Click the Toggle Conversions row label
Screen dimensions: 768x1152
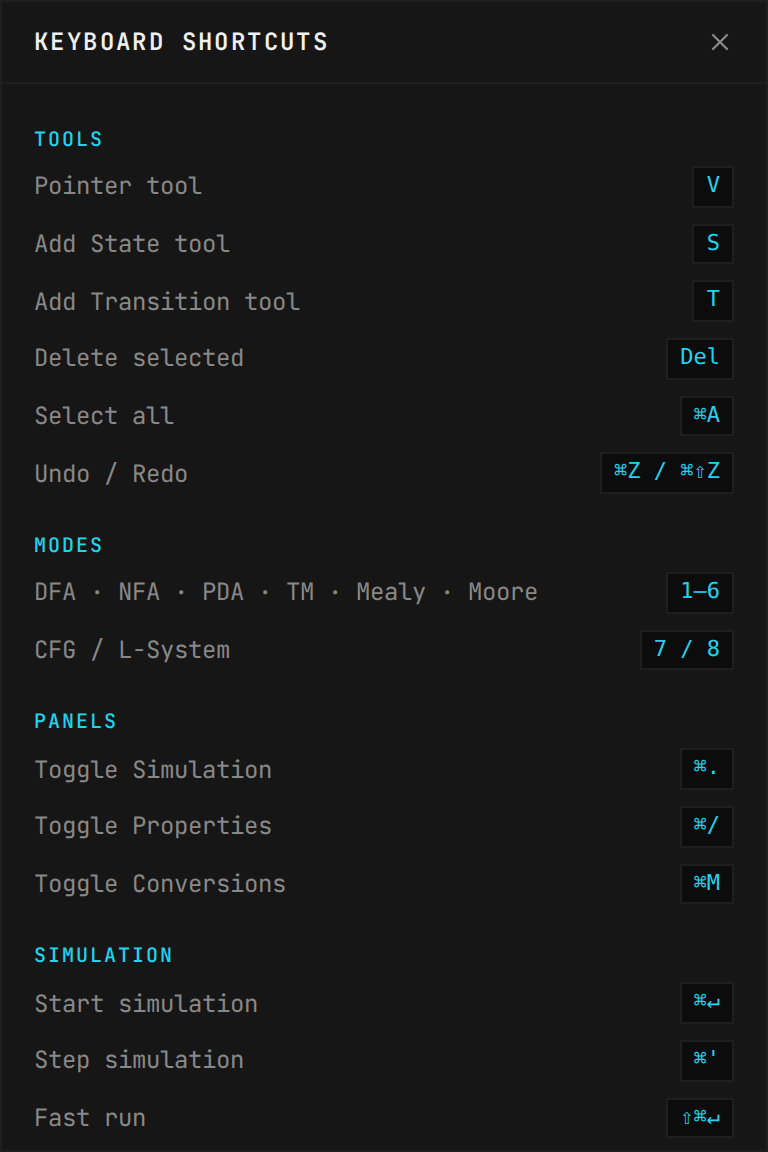click(x=160, y=883)
